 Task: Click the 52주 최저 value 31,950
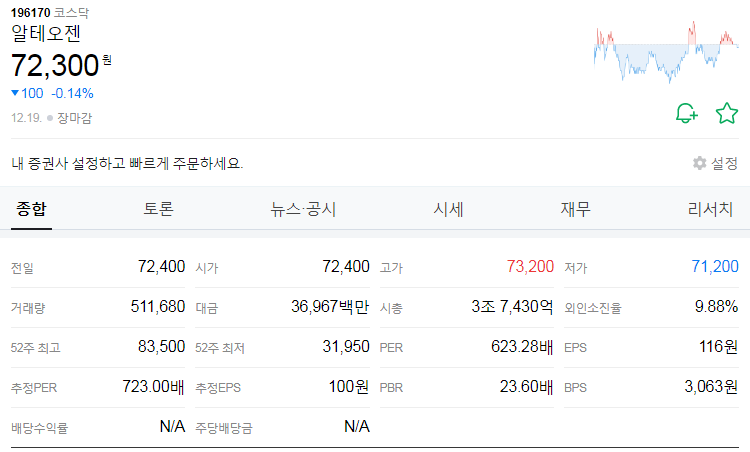click(346, 346)
